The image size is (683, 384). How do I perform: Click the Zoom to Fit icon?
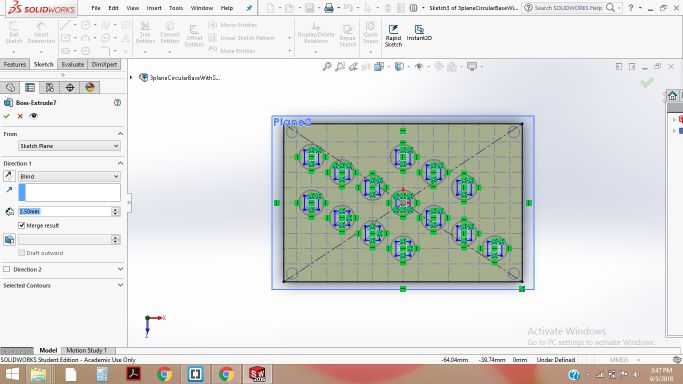point(327,67)
